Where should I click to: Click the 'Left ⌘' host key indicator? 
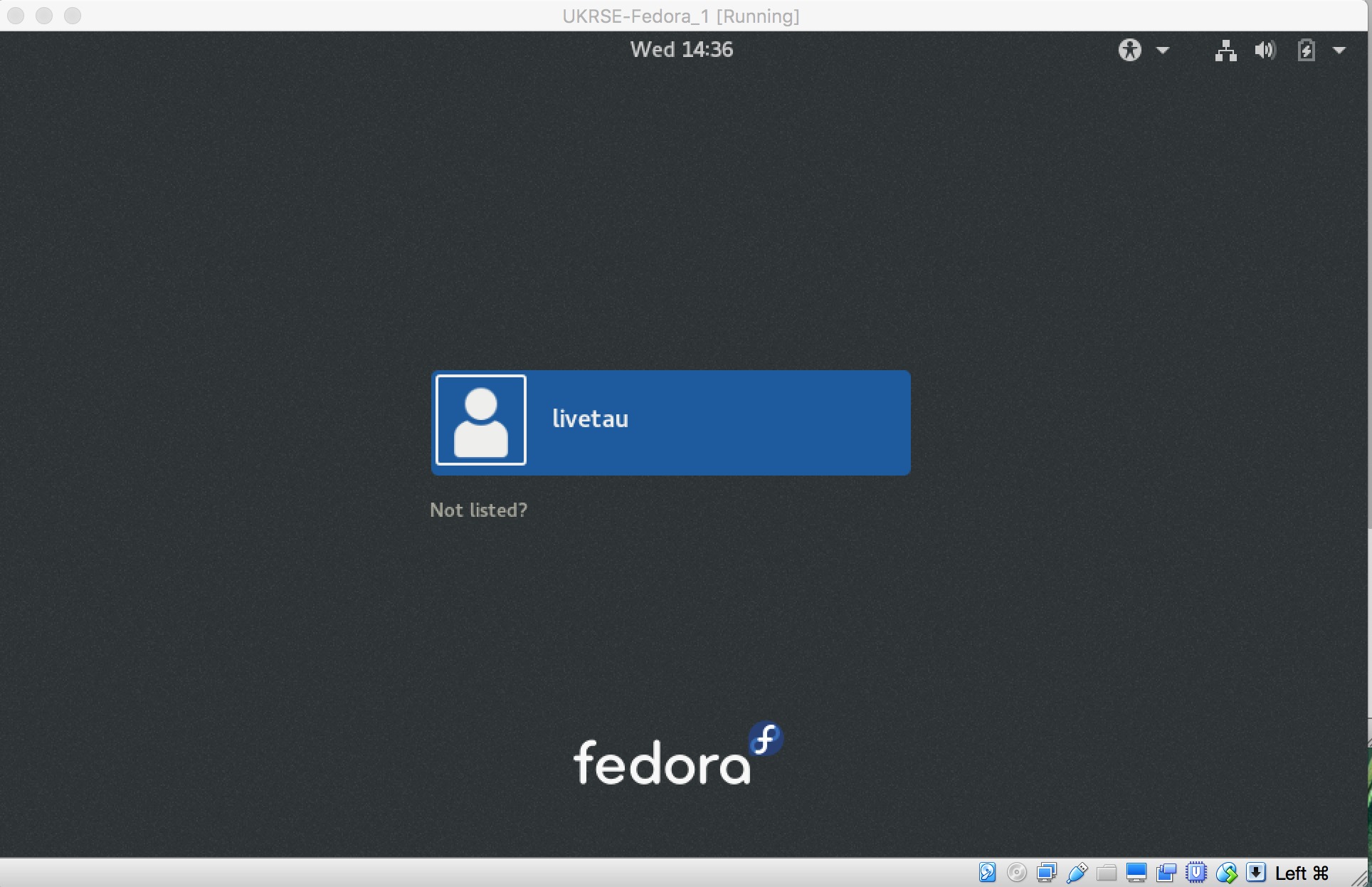click(1302, 873)
